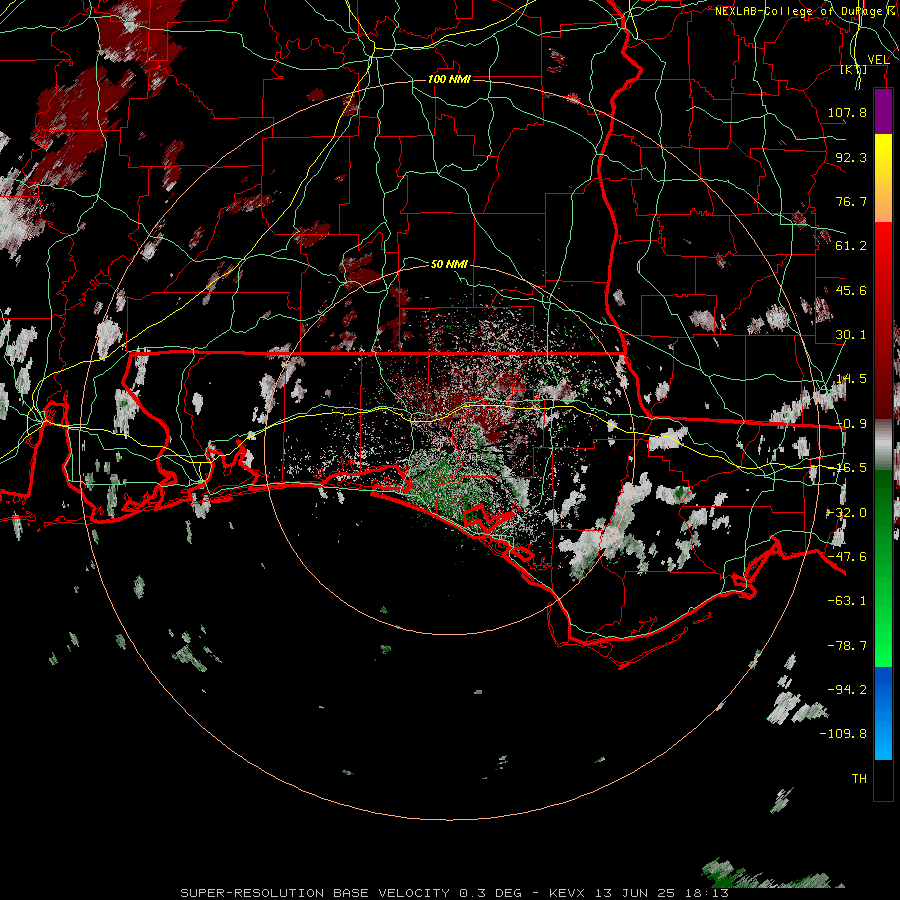Select the 76.7 velocity scale value
The image size is (900, 900).
851,201
